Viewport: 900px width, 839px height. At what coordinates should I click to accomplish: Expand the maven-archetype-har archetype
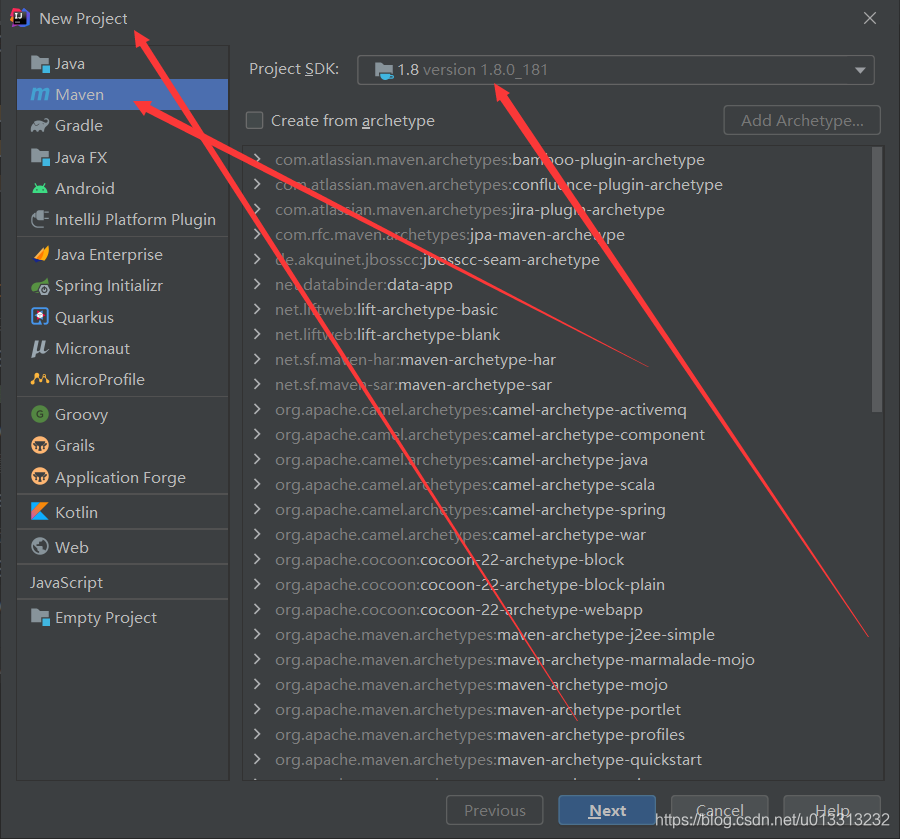pyautogui.click(x=257, y=359)
